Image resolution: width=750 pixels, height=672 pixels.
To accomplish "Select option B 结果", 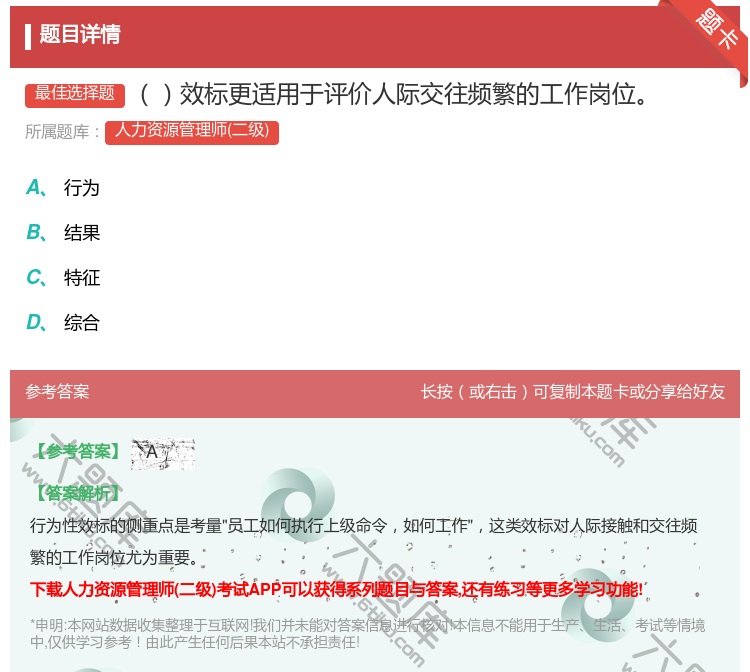I will (63, 232).
